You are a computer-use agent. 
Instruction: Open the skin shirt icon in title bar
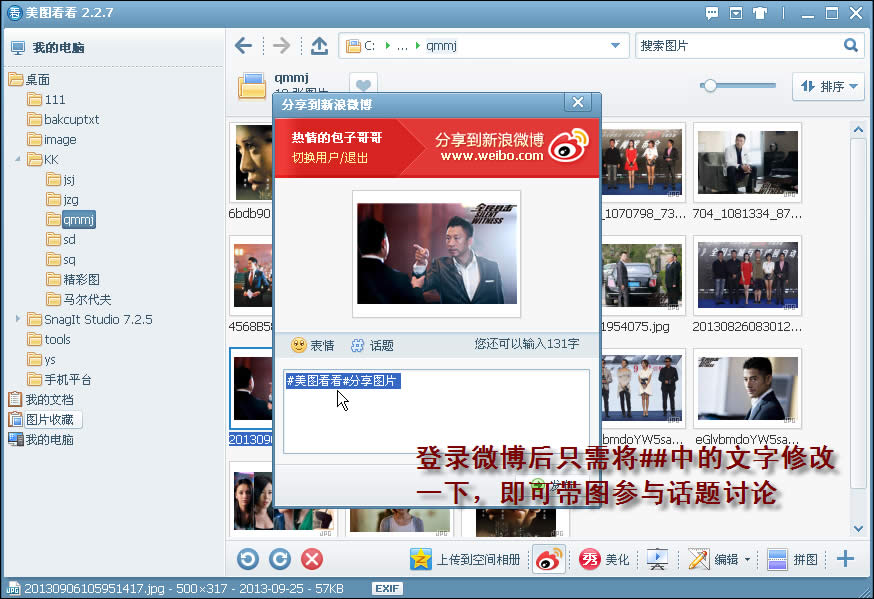(760, 13)
